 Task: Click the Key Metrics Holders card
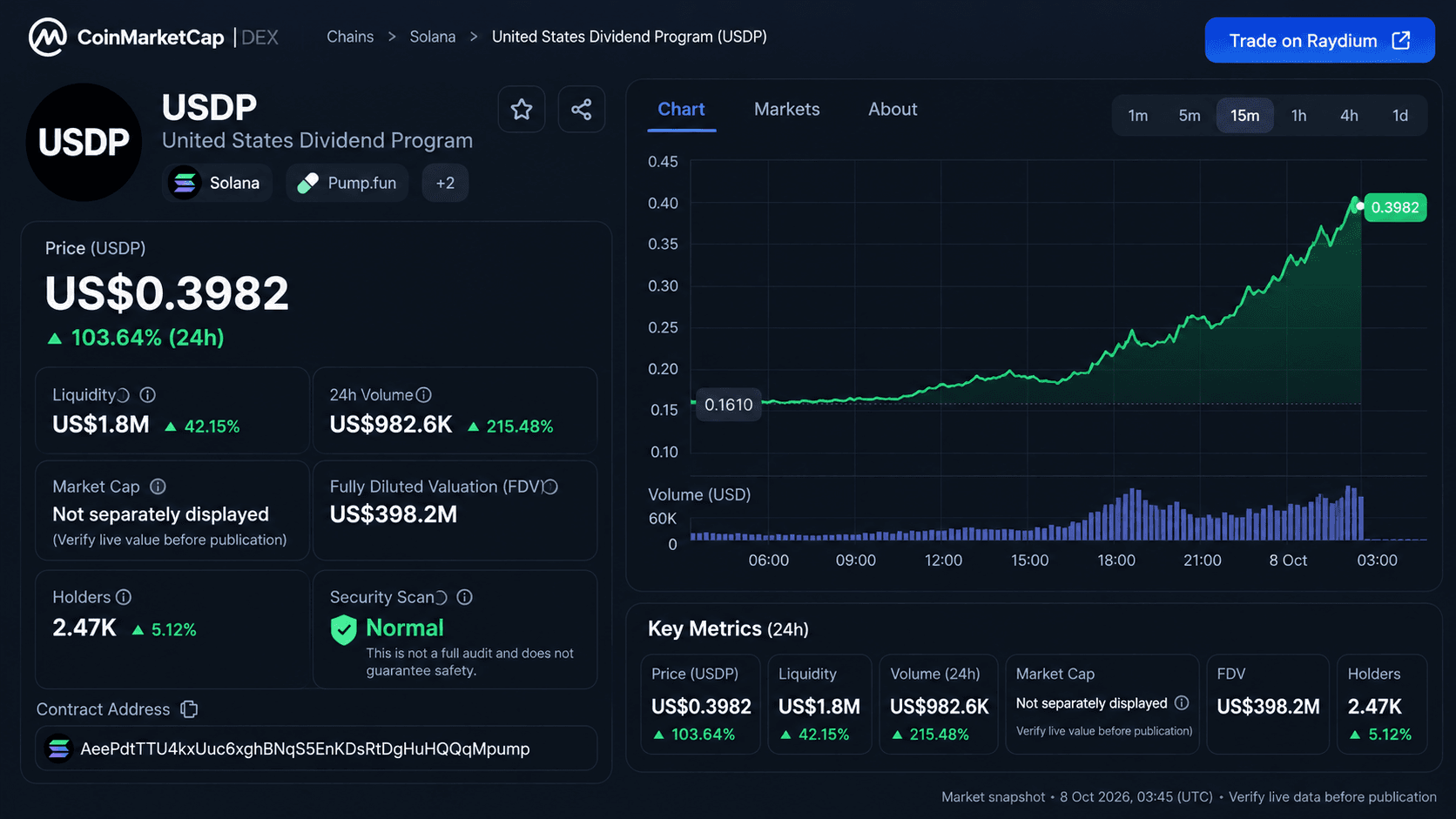pyautogui.click(x=1382, y=704)
